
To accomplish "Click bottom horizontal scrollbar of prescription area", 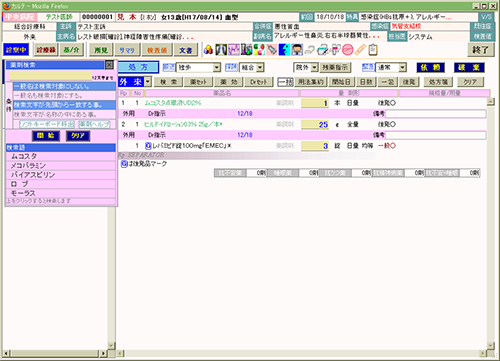I will pyautogui.click(x=302, y=353).
